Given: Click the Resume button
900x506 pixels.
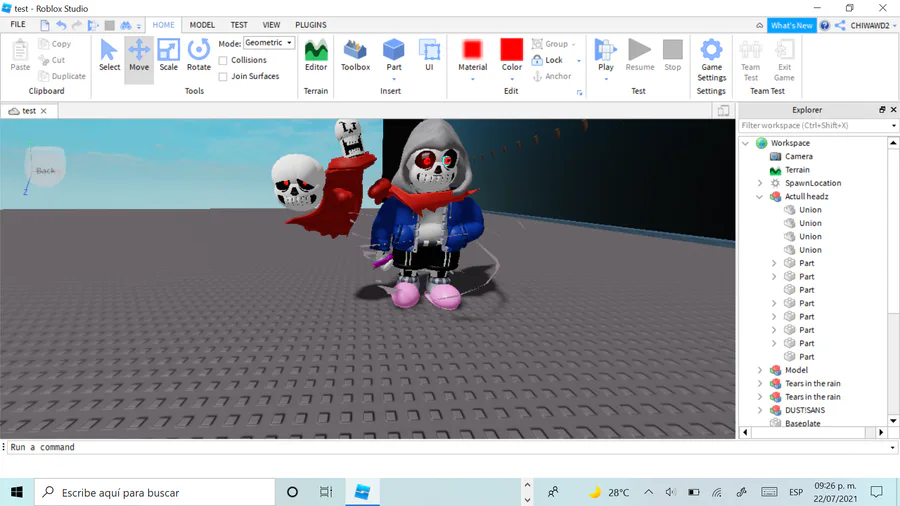Looking at the screenshot, I should 639,55.
